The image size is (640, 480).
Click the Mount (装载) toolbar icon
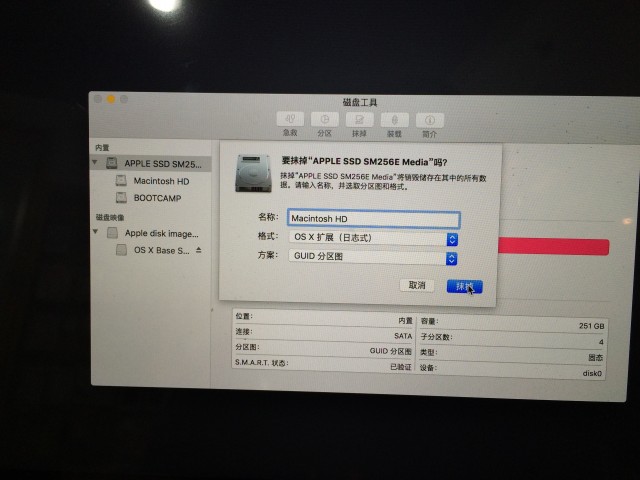point(394,120)
